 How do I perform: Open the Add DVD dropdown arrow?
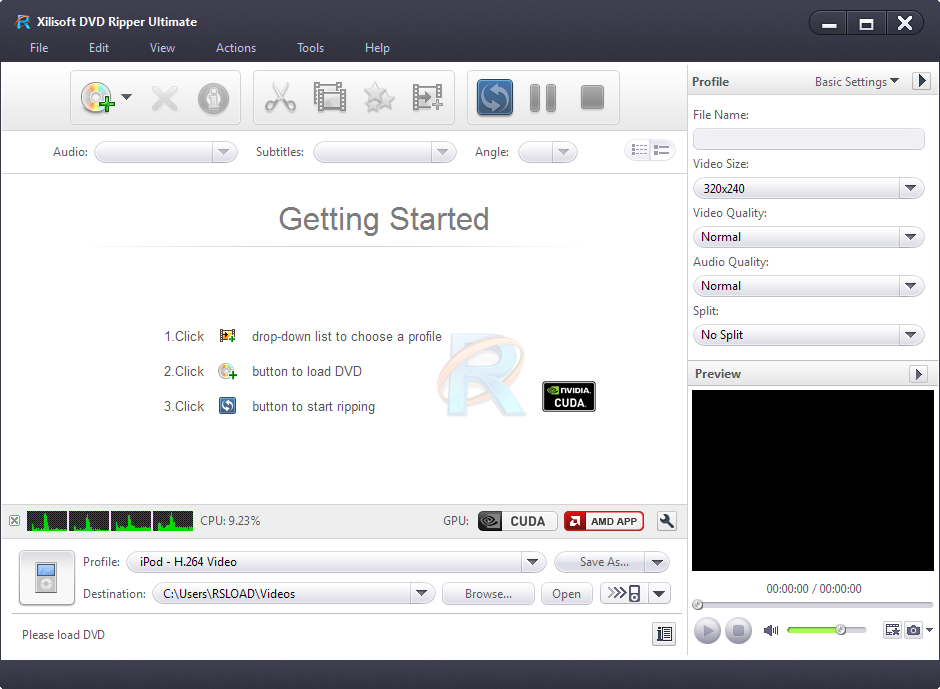126,97
